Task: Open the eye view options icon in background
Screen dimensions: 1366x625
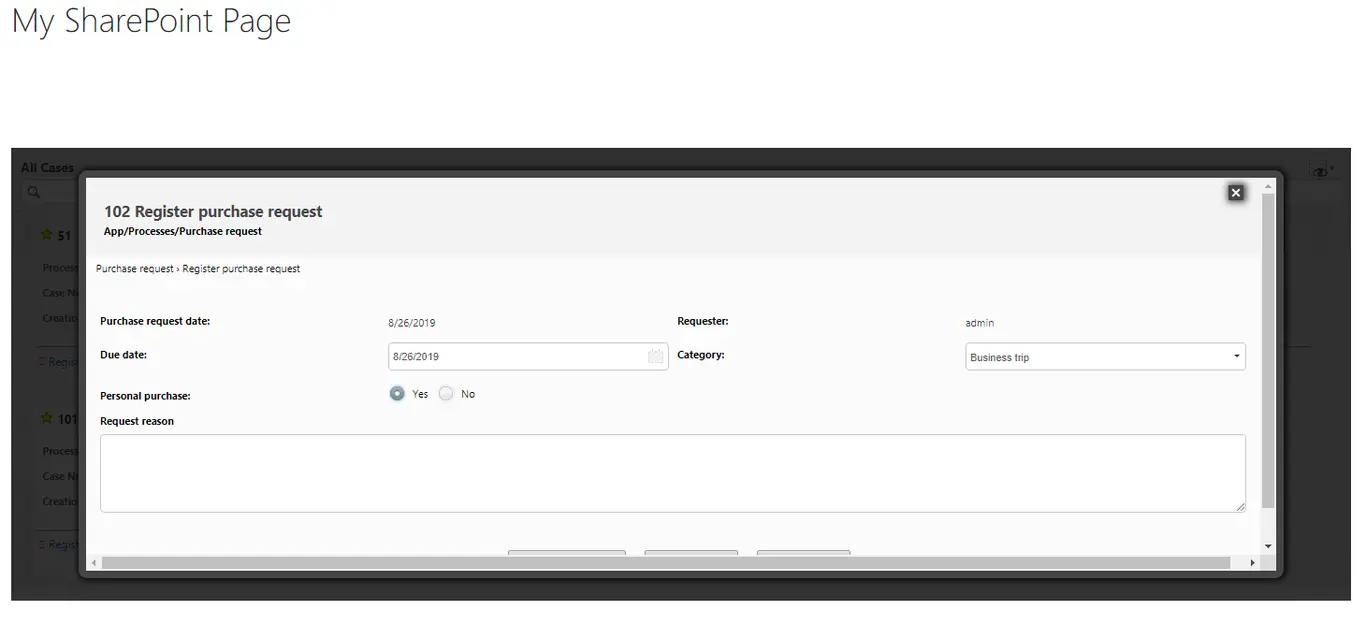Action: (1322, 171)
